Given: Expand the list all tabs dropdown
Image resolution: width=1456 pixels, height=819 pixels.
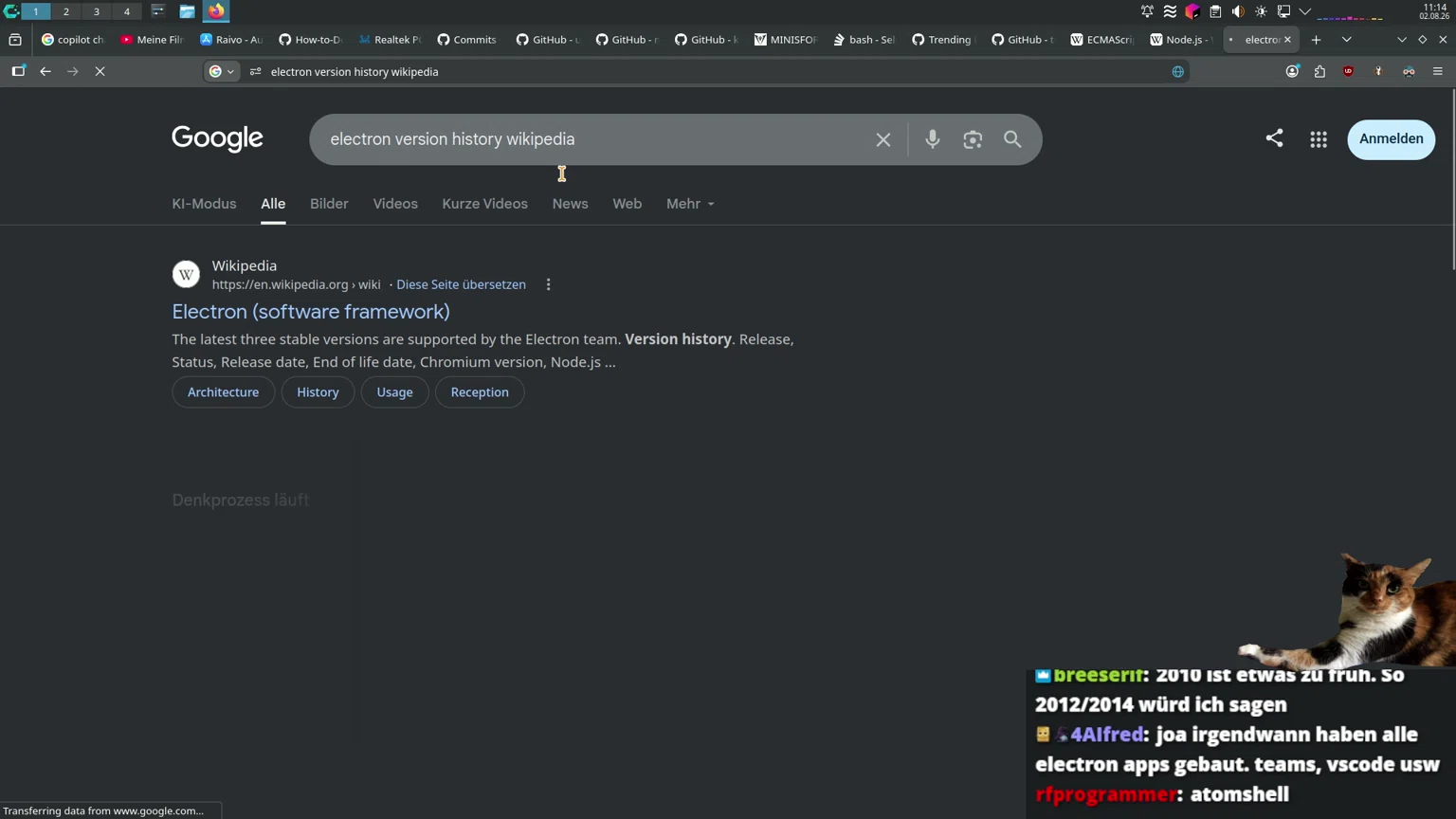Looking at the screenshot, I should point(1346,40).
